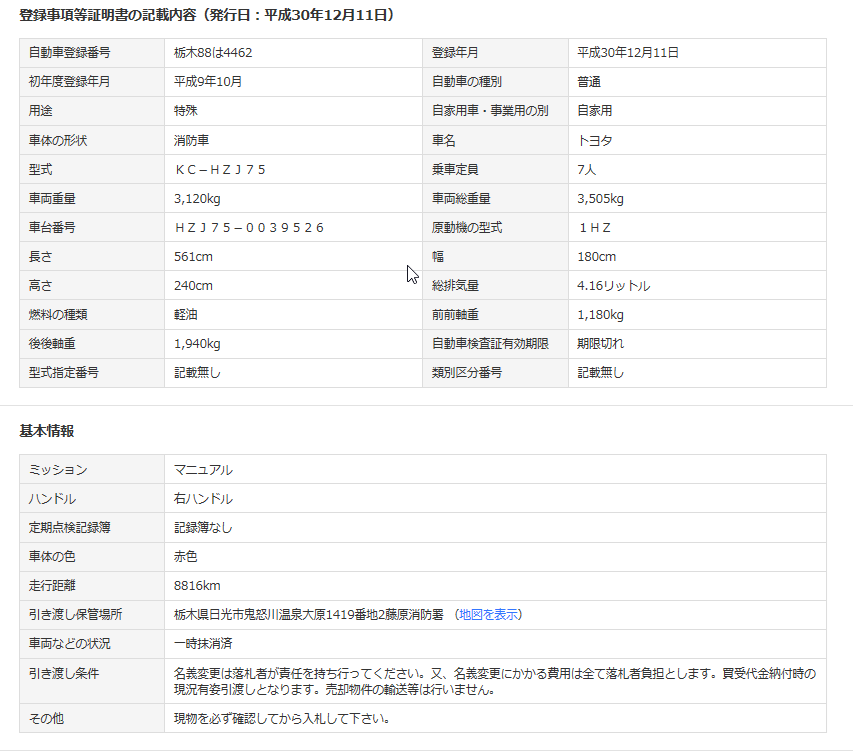
Task: Click the 基本情報 section heading
Action: tap(47, 431)
